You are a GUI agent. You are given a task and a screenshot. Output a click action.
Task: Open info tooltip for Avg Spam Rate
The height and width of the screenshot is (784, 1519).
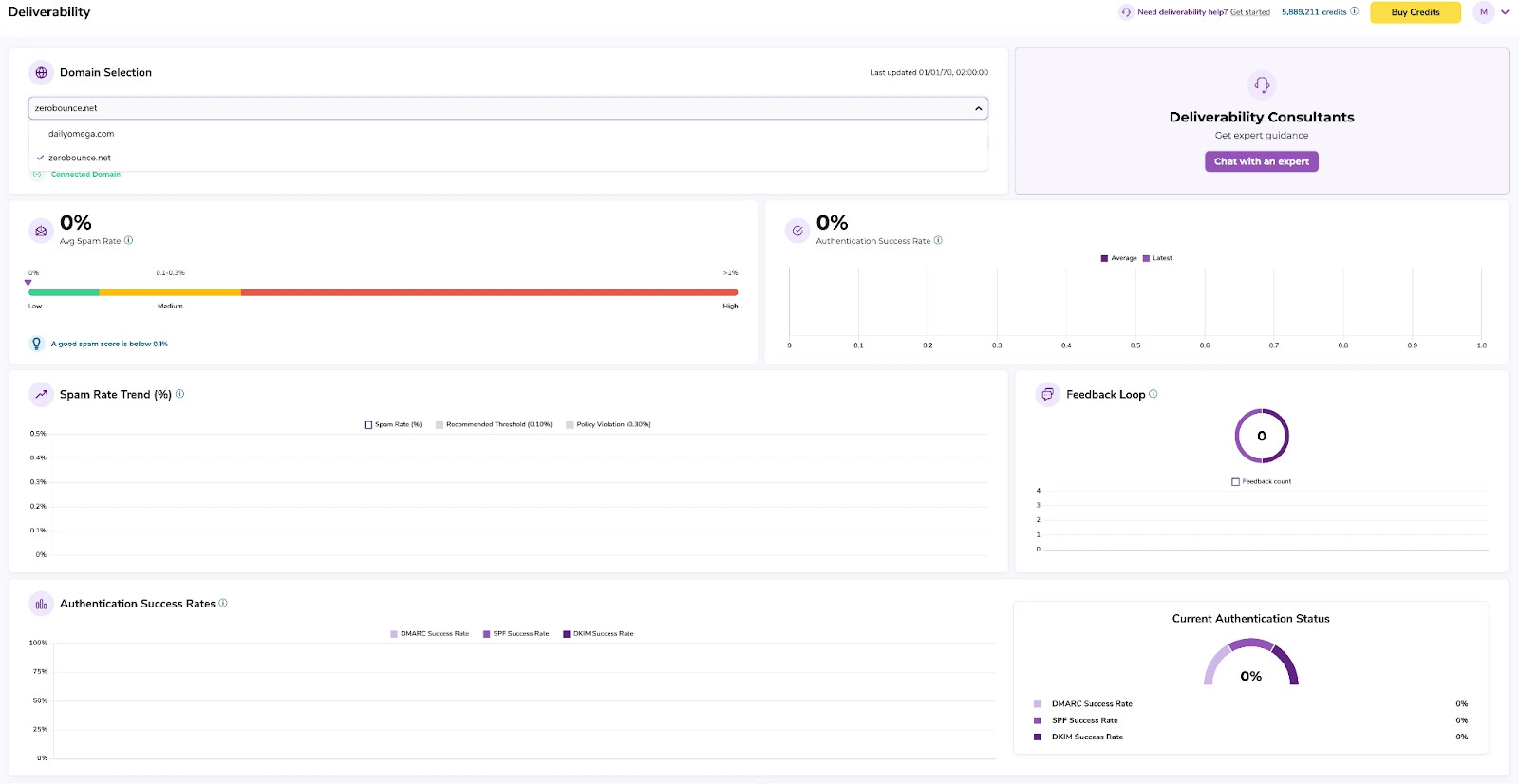(128, 240)
